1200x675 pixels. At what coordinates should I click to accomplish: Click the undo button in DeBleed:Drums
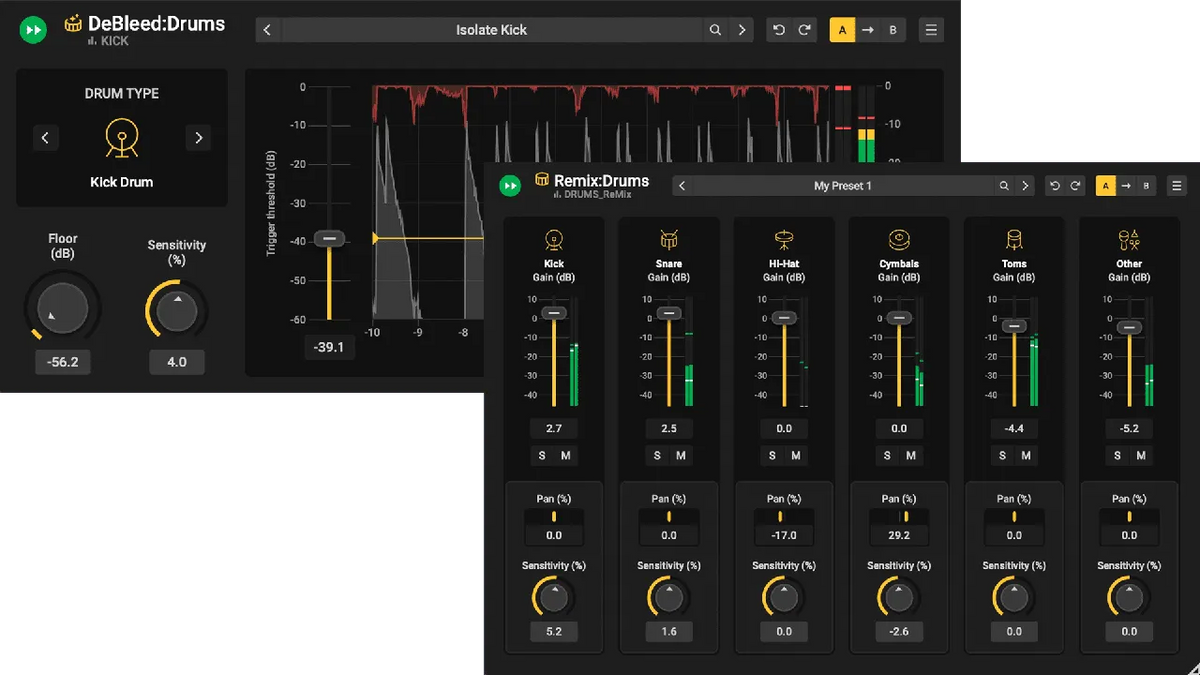coord(778,29)
